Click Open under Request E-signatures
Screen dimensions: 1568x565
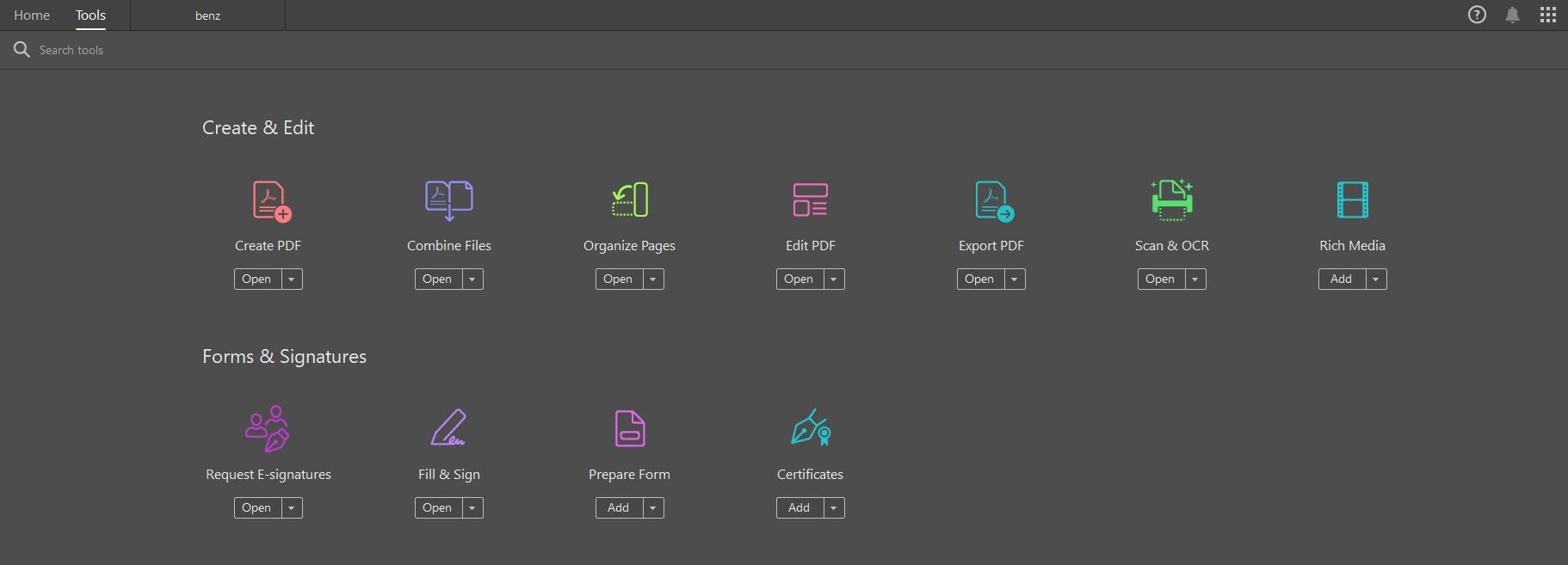tap(257, 507)
